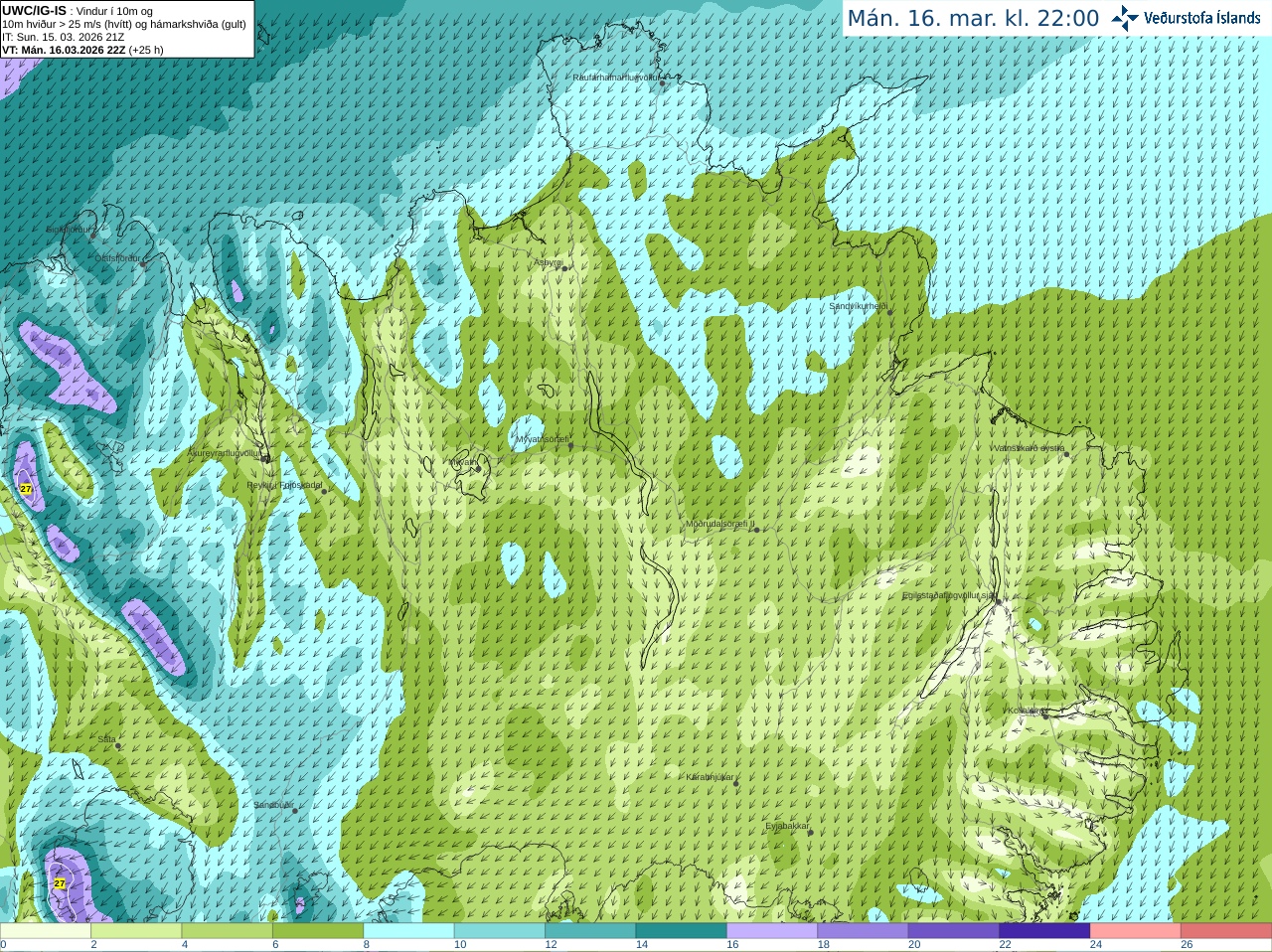Click the scale number 24 below the bar
The height and width of the screenshot is (952, 1272).
[x=1096, y=945]
